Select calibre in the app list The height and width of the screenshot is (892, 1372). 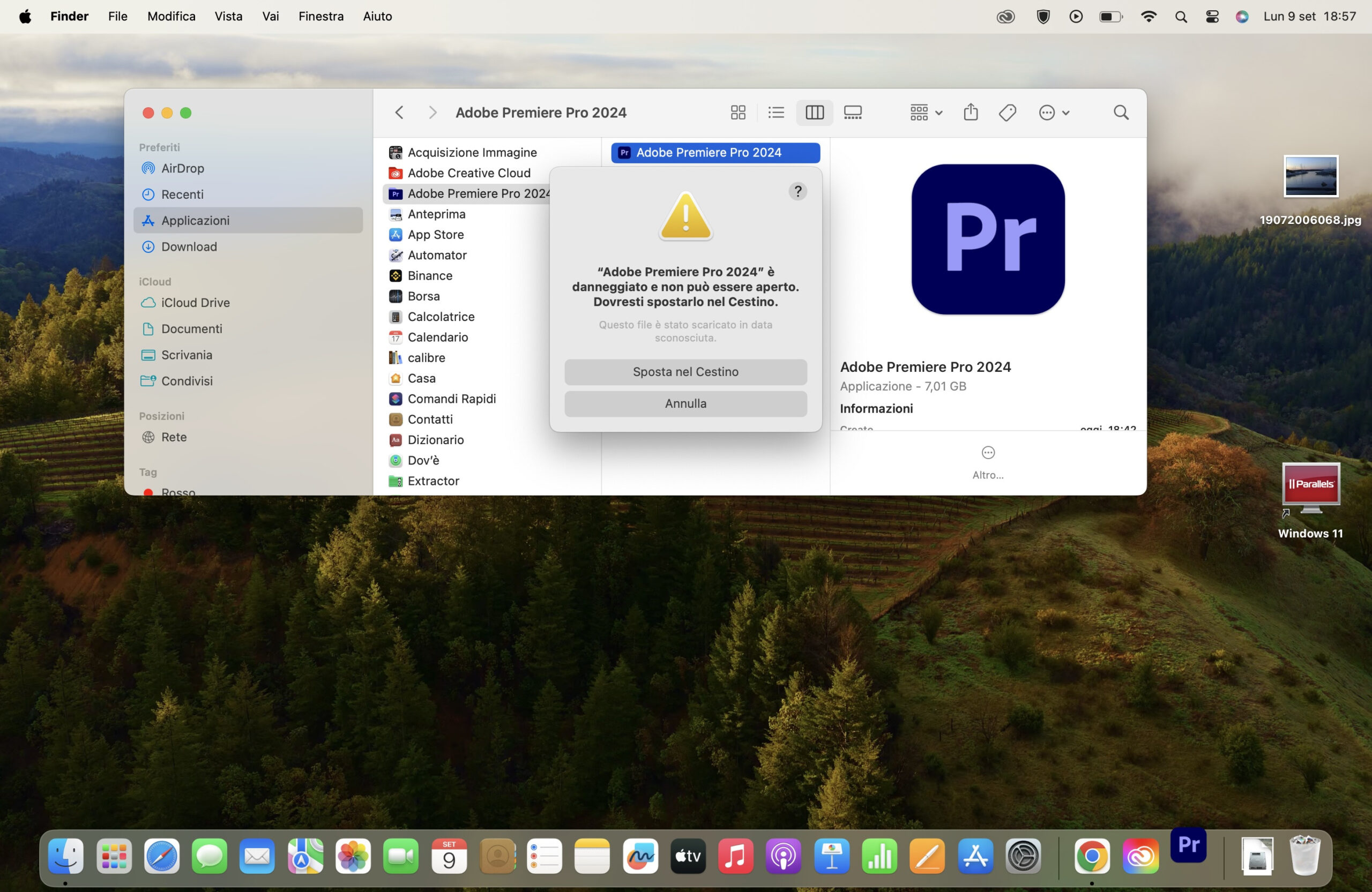(x=467, y=357)
